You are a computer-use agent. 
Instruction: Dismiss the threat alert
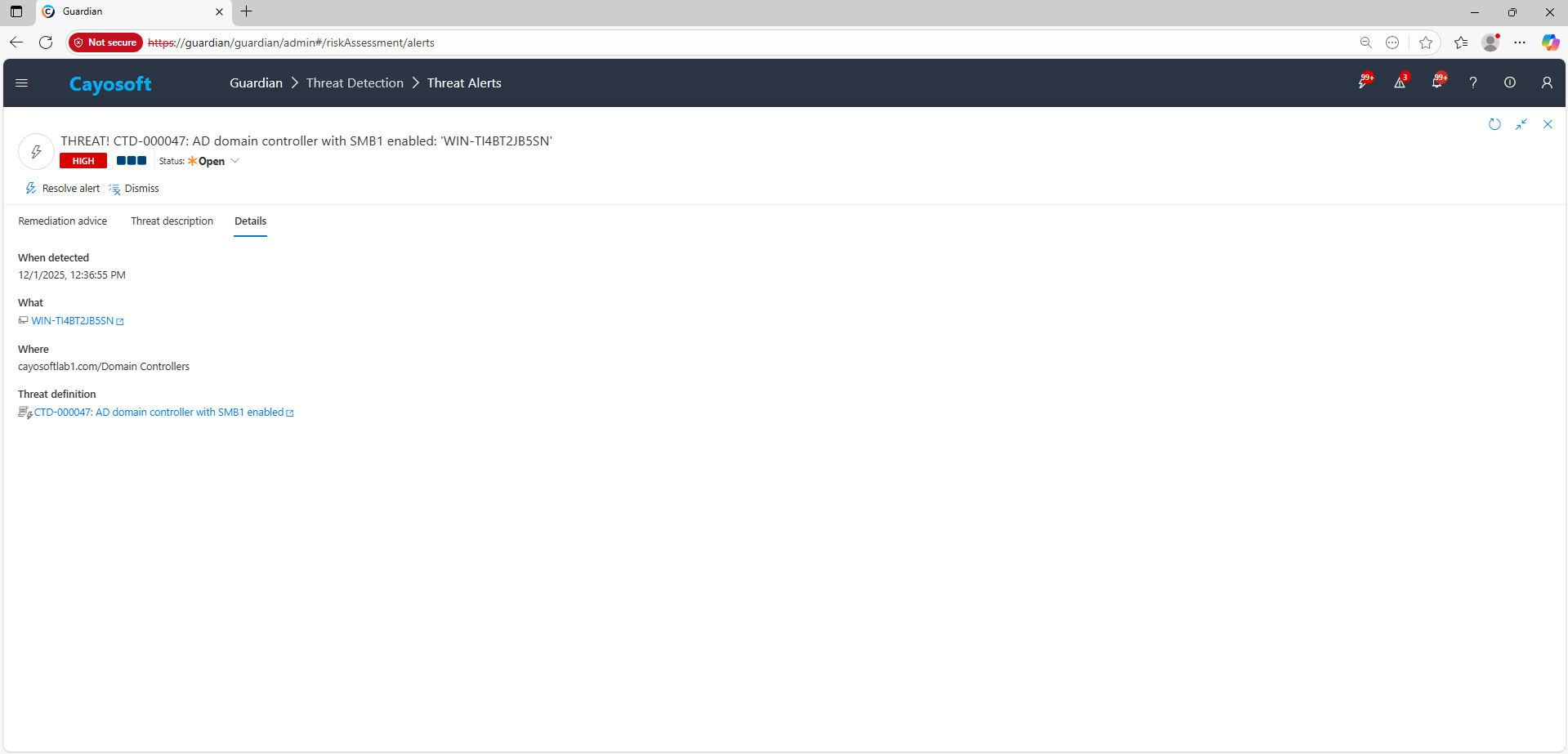tap(135, 189)
